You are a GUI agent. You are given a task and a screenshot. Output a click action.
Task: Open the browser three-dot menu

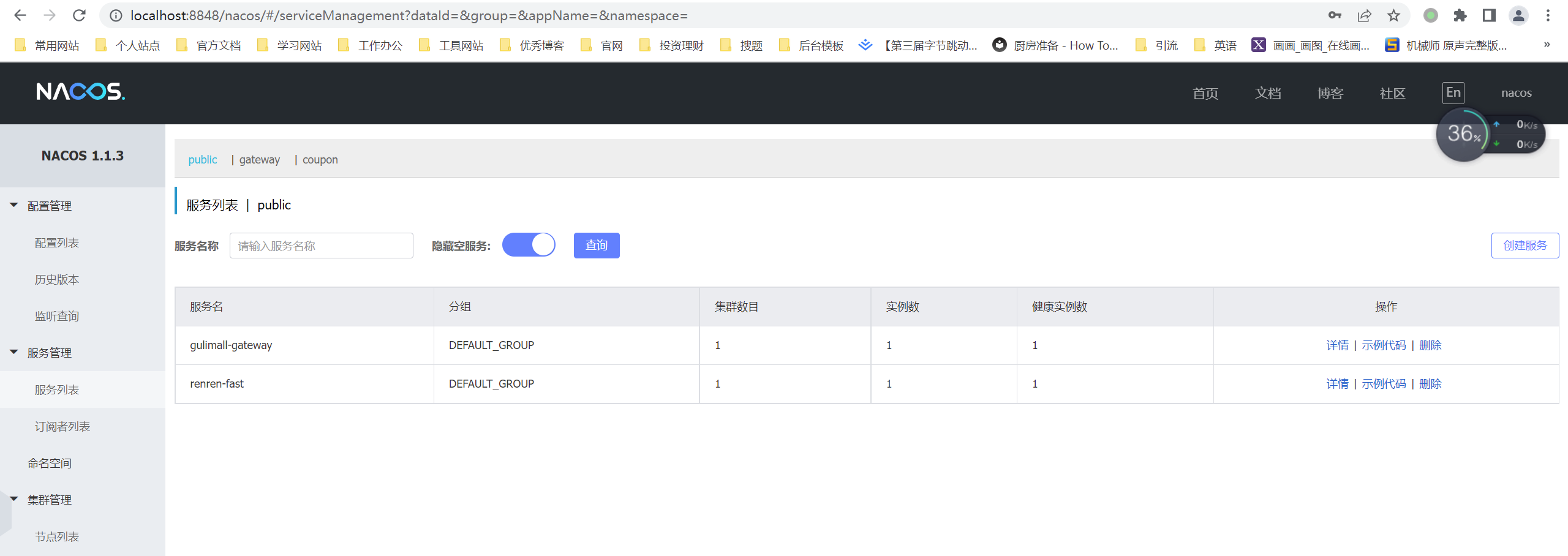point(1548,15)
